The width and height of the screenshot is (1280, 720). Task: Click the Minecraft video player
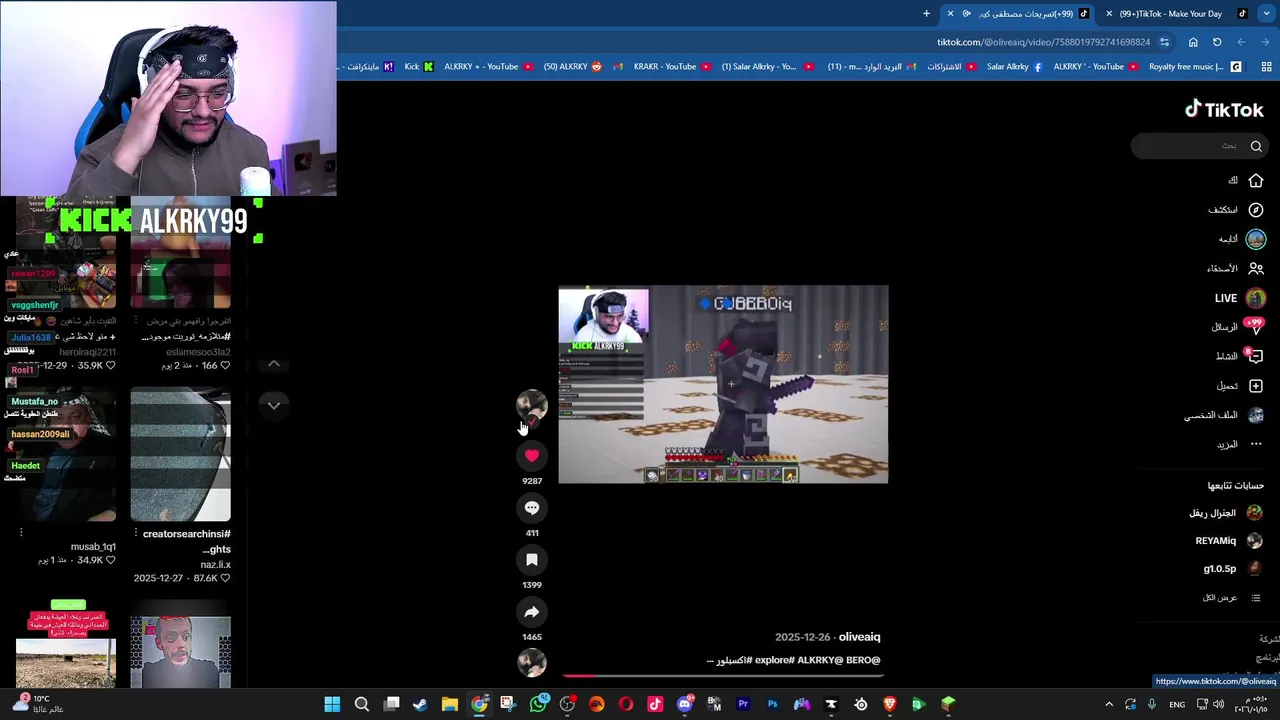coord(723,385)
